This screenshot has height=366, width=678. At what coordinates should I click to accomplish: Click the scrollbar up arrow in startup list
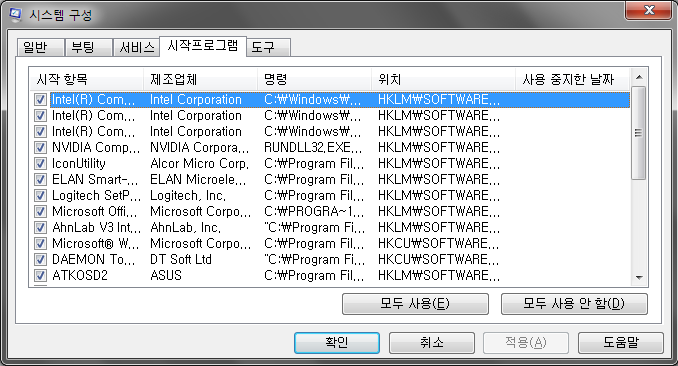pos(639,77)
